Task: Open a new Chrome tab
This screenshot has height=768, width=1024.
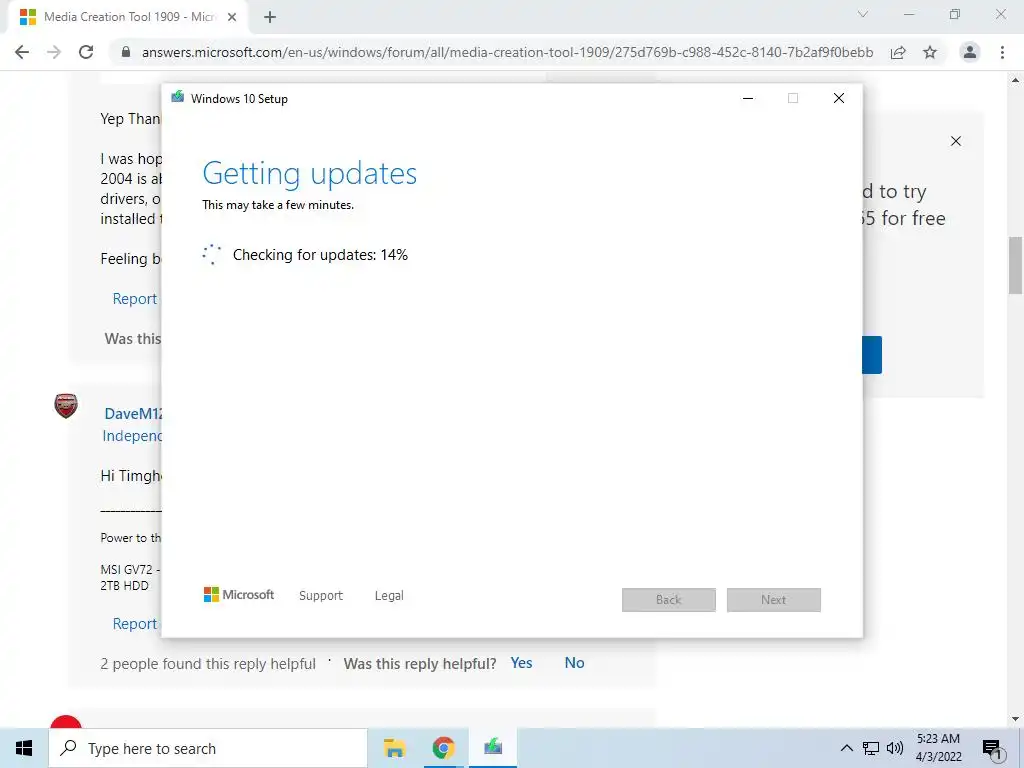Action: pyautogui.click(x=270, y=18)
